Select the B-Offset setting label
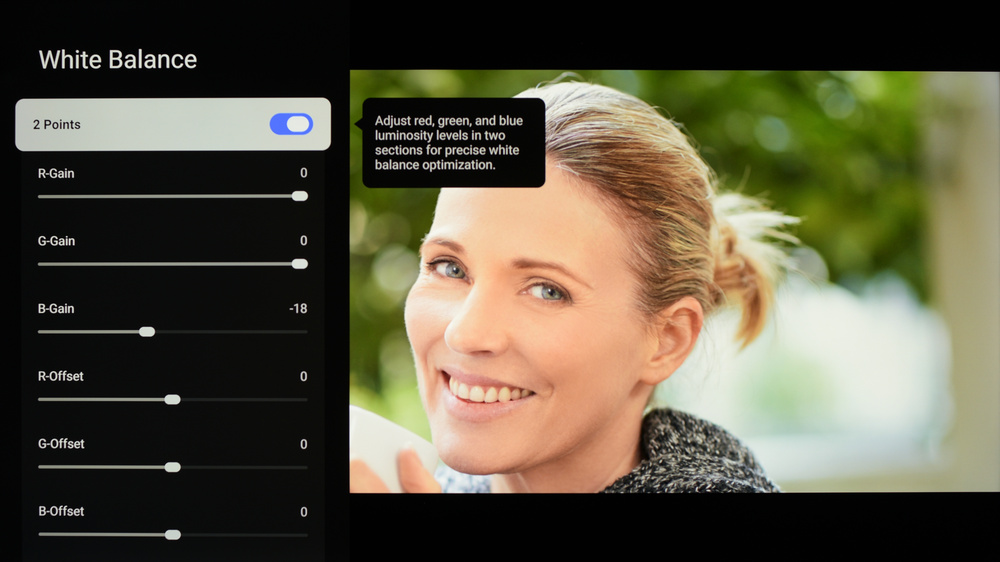Screen dimensions: 1000x562 pos(61,512)
